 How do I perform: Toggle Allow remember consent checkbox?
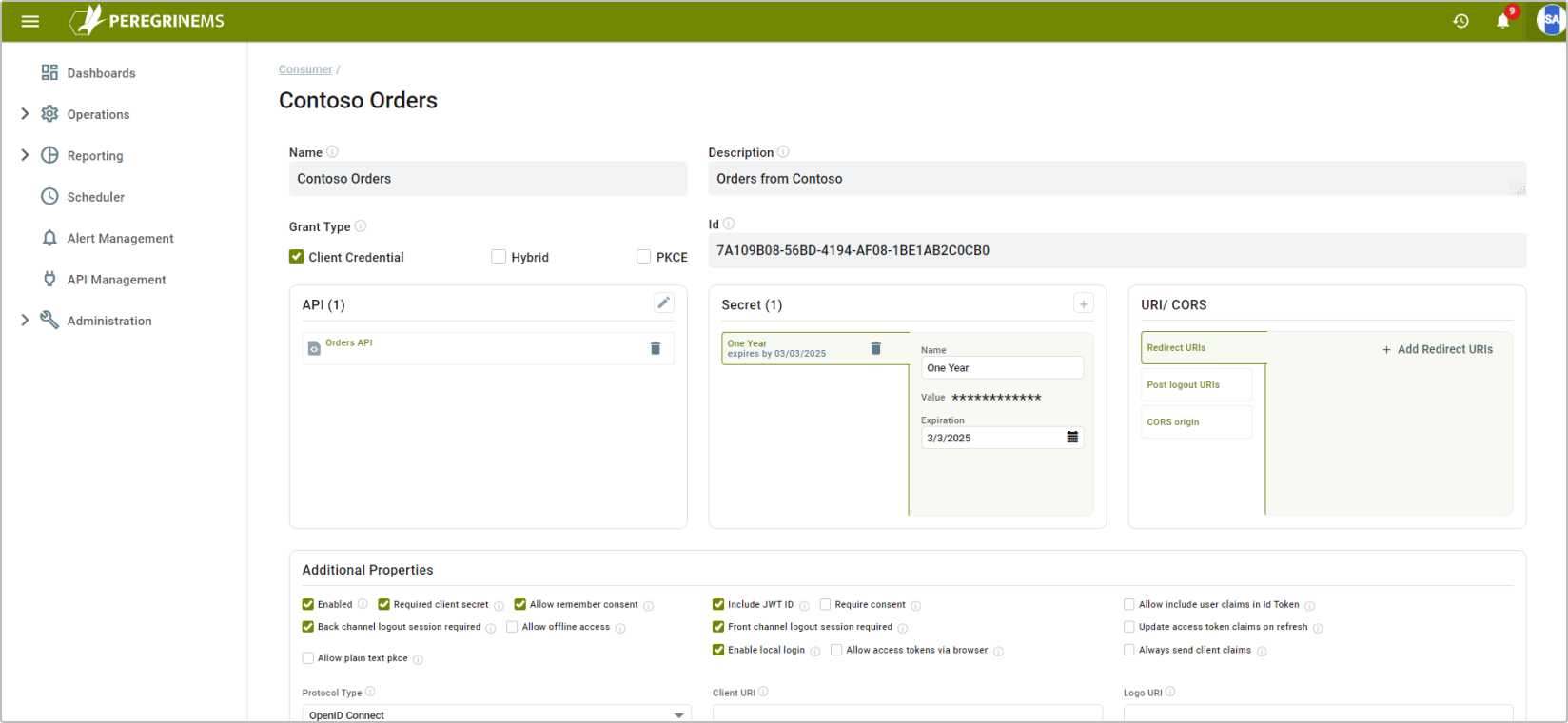tap(520, 604)
